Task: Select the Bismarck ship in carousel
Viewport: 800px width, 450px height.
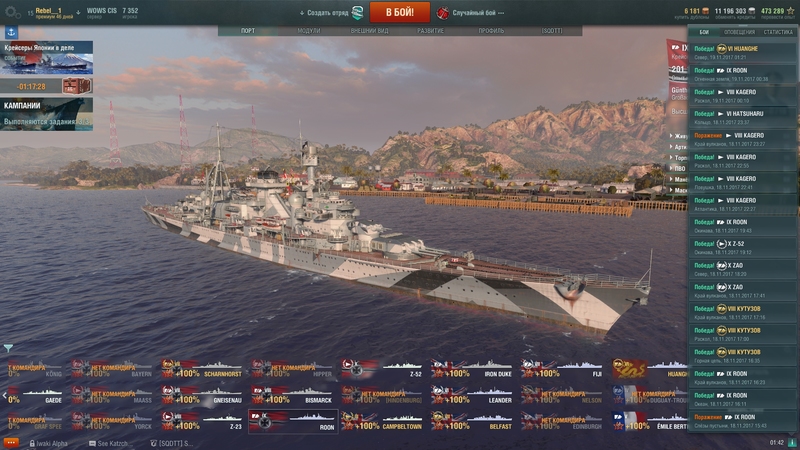Action: [292, 395]
